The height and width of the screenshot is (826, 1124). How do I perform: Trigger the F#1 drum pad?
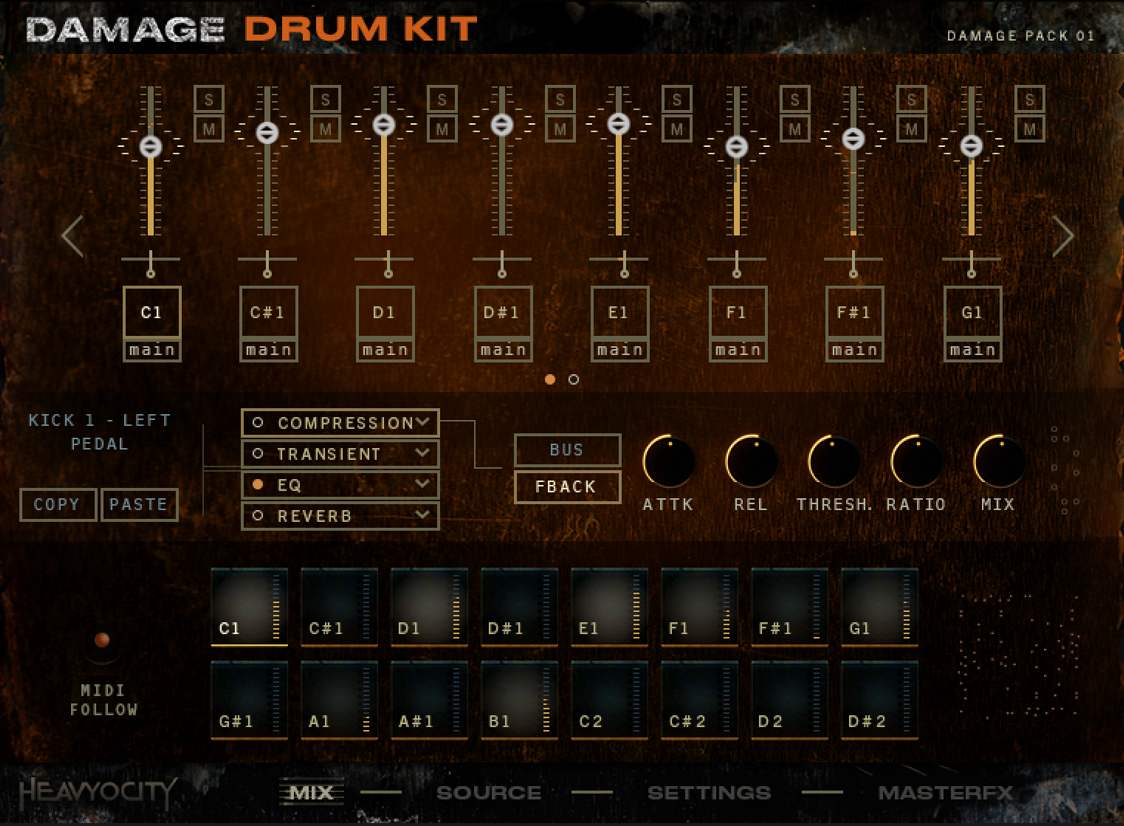tap(789, 607)
